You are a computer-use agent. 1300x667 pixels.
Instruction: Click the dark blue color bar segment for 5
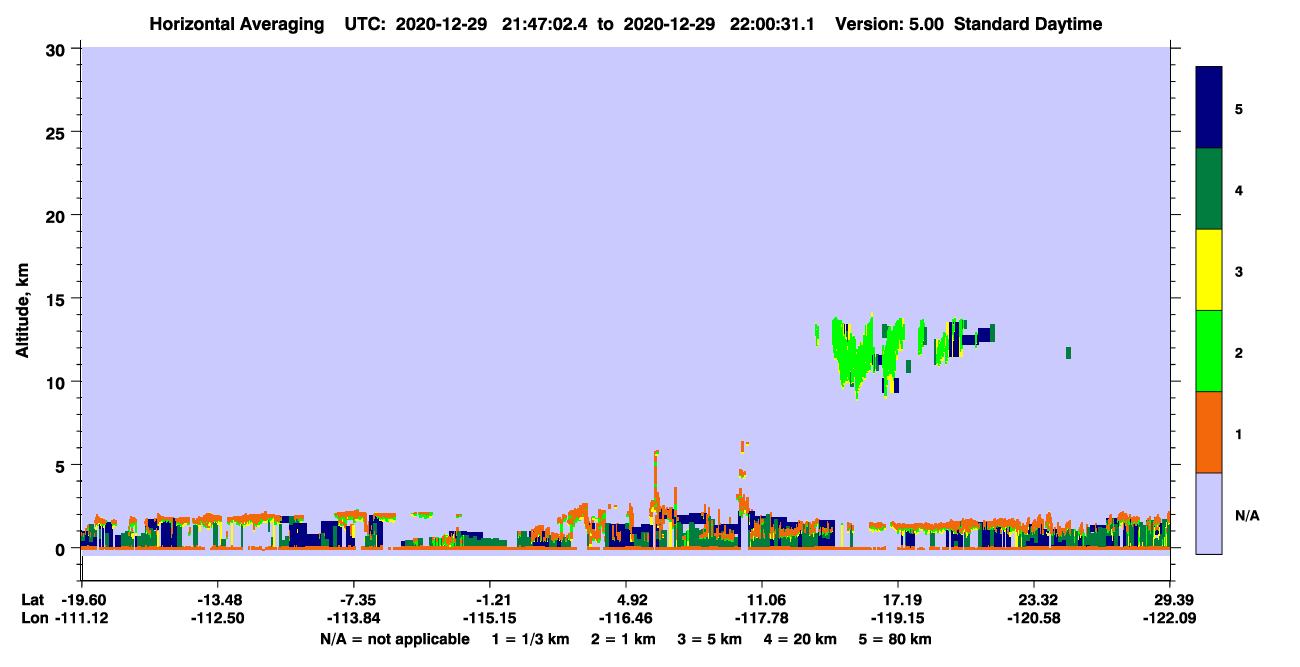pyautogui.click(x=1209, y=108)
